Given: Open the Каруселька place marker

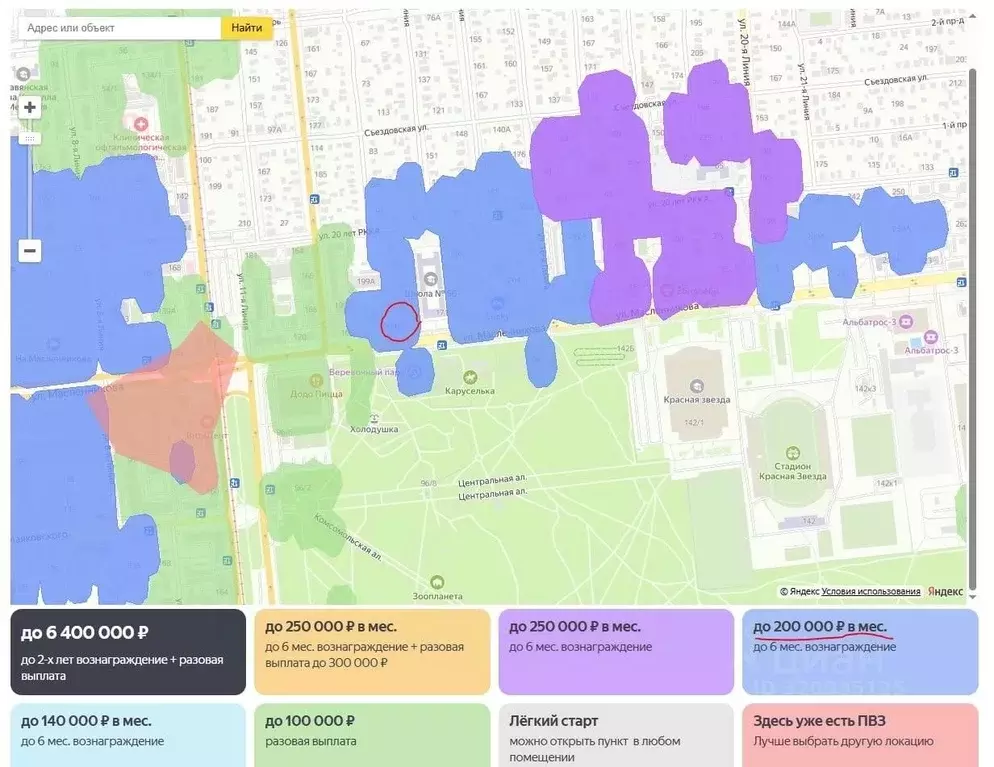Looking at the screenshot, I should (469, 377).
